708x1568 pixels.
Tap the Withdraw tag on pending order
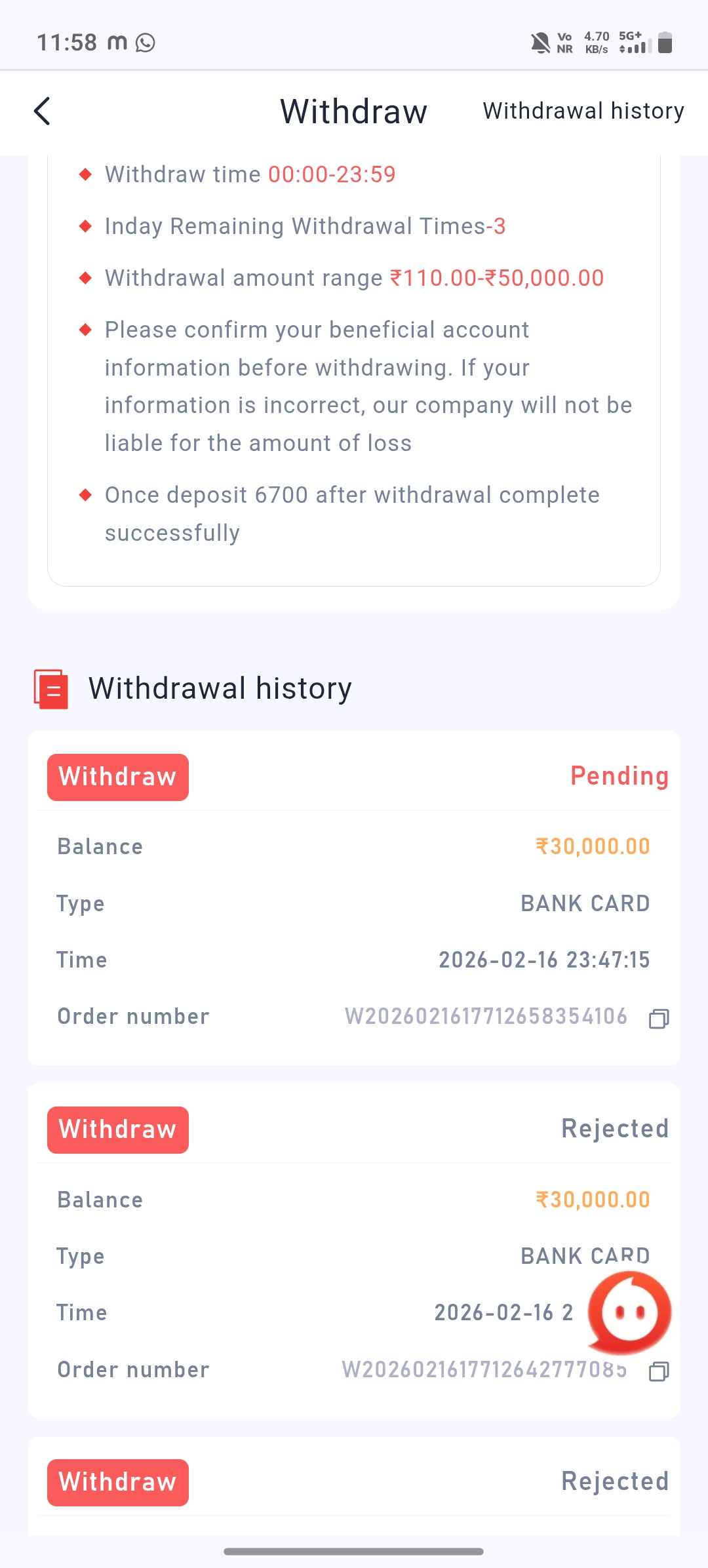point(118,777)
